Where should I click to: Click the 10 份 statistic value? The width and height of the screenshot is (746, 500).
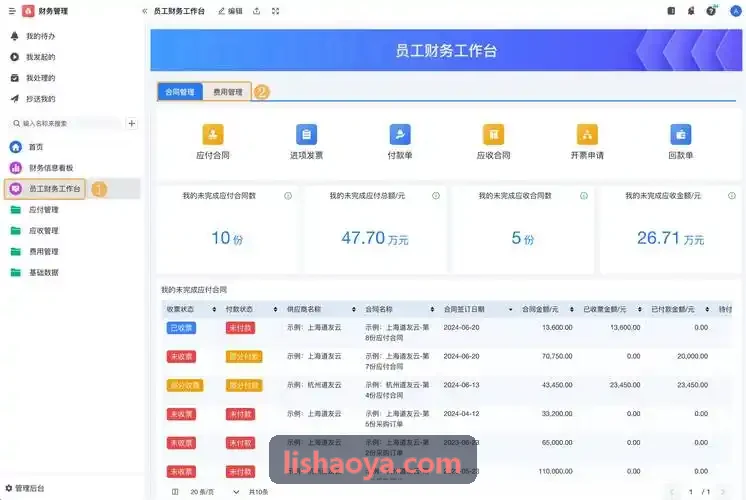point(227,238)
